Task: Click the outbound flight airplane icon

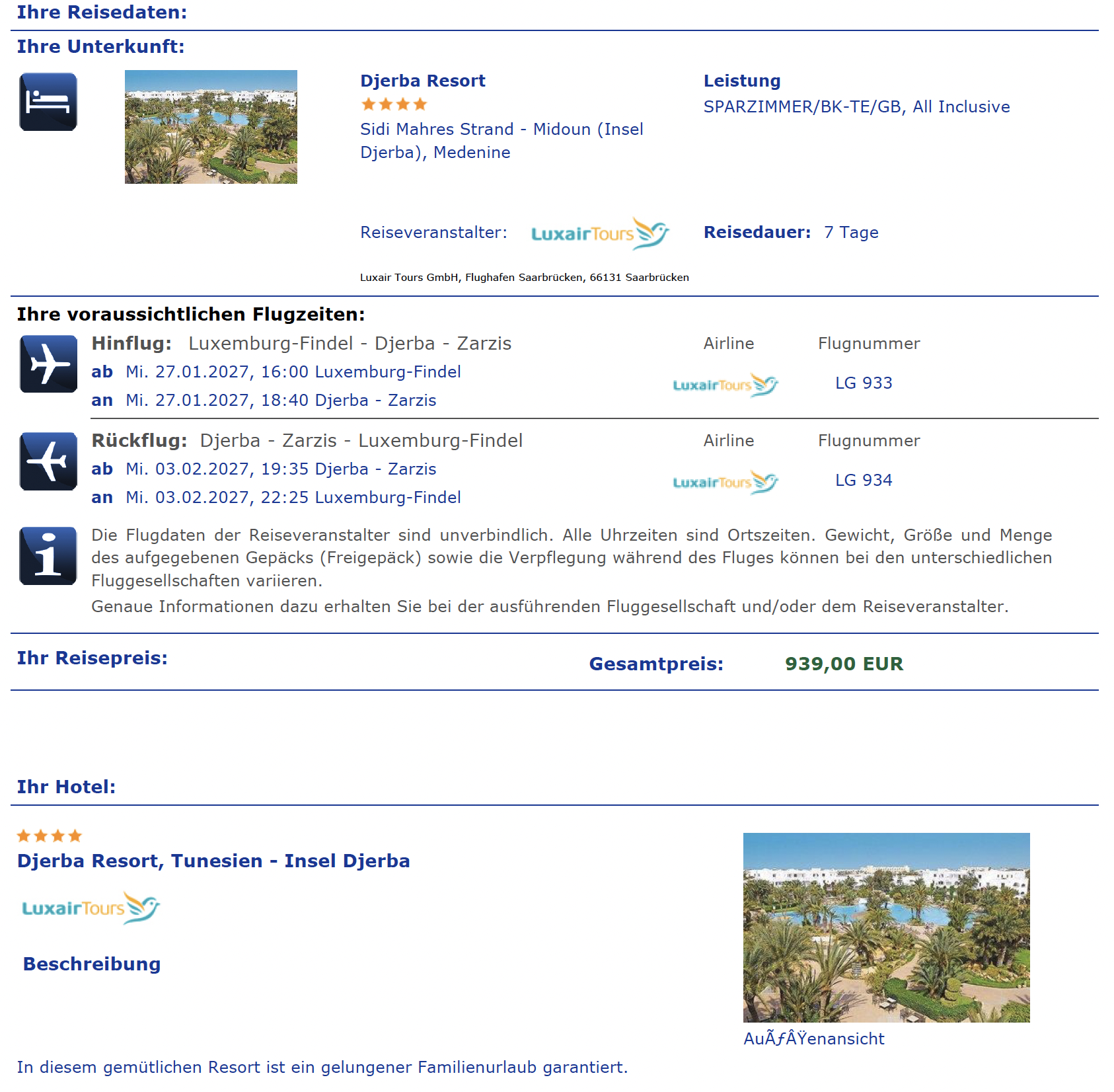Action: point(48,364)
